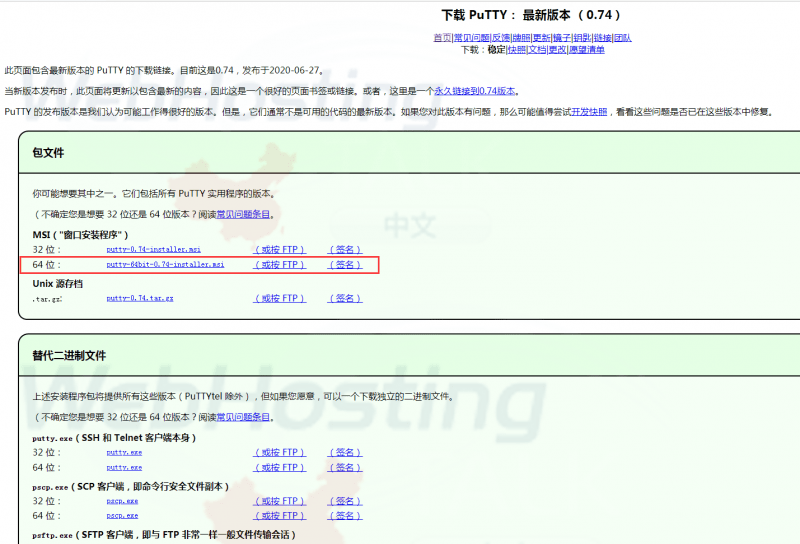800x544 pixels.
Task: Select the Unix 源存档 subheading
Action: click(58, 284)
